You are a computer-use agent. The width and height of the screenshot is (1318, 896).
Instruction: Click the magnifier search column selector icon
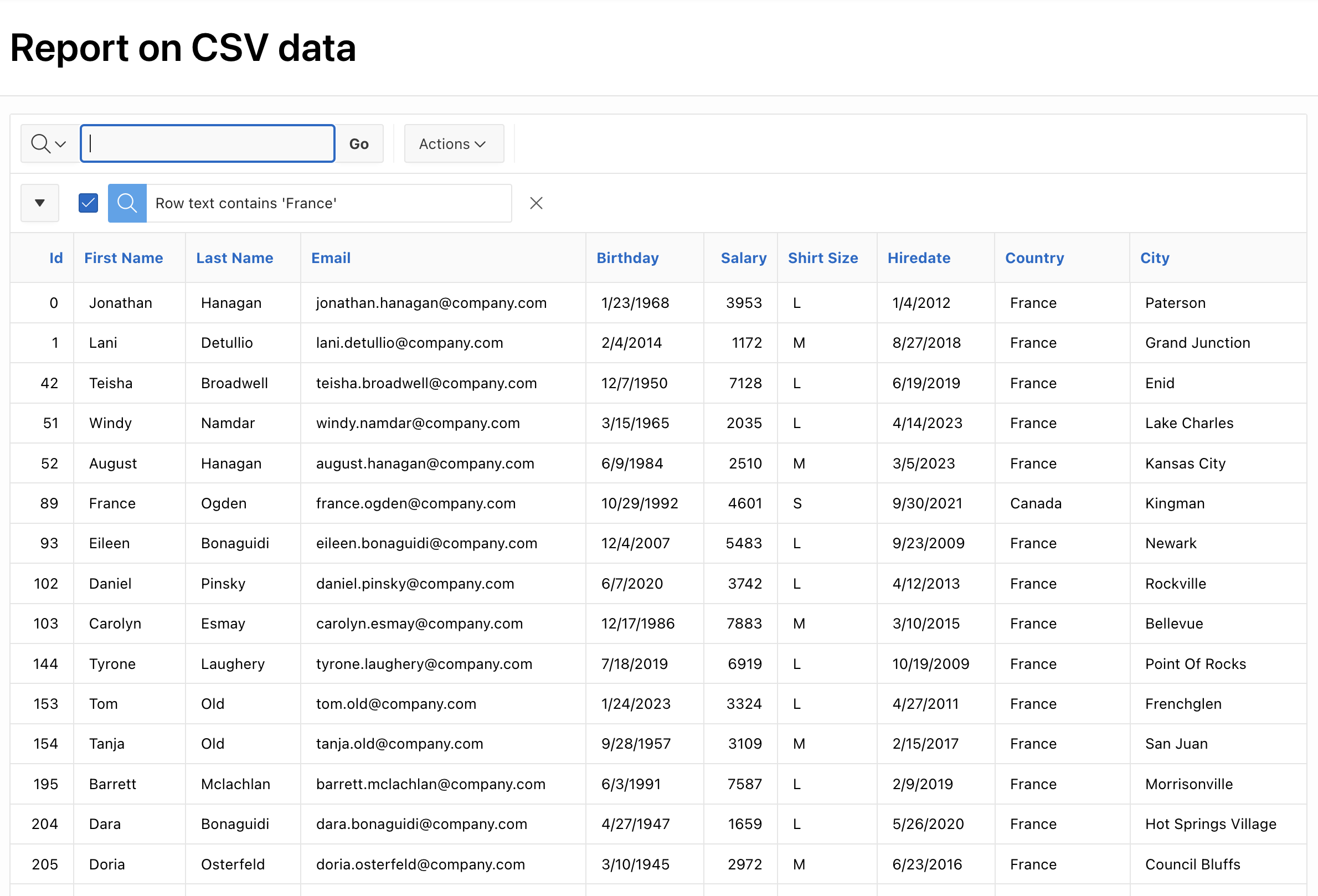(49, 143)
